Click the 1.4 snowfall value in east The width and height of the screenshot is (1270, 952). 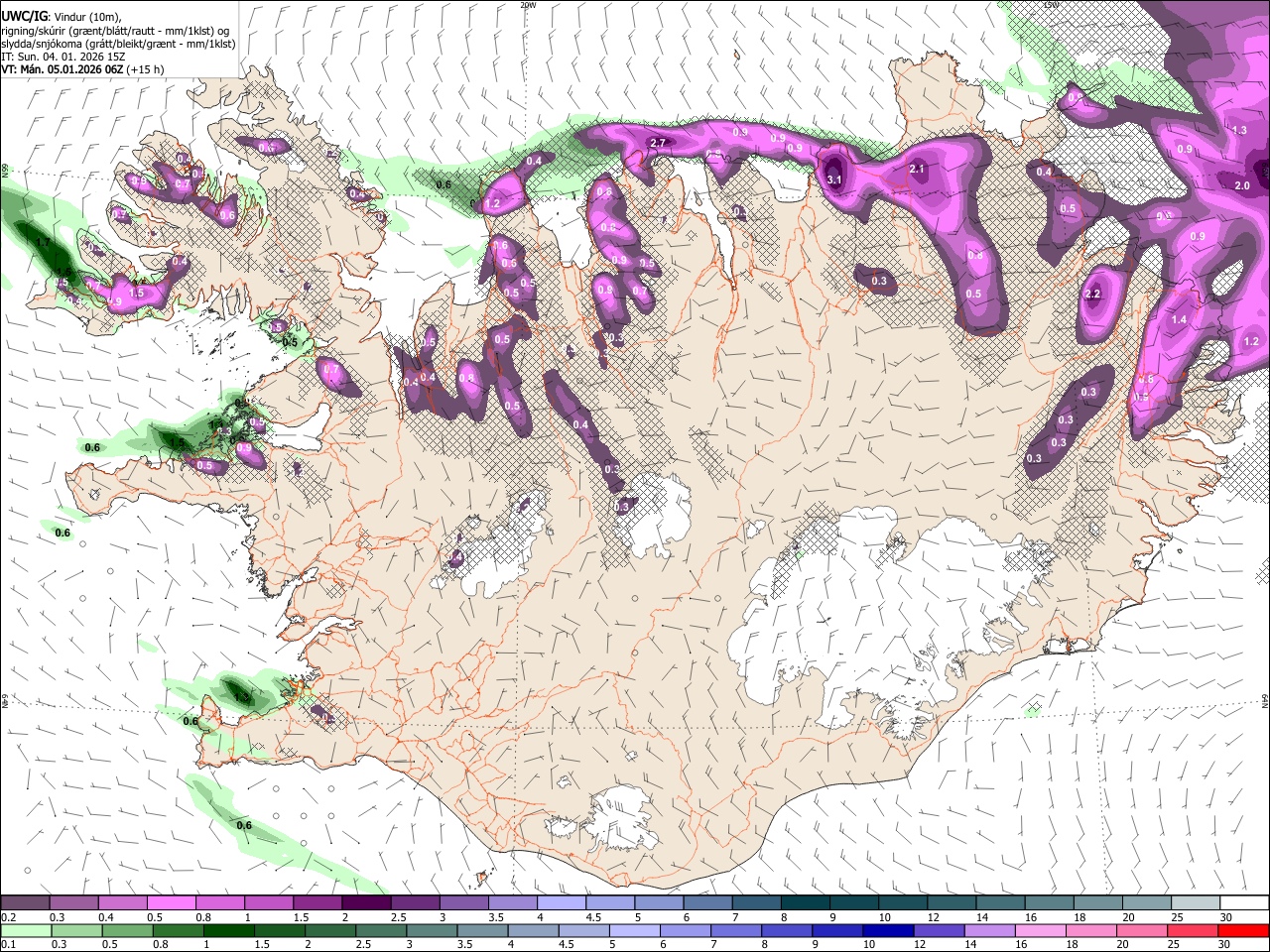tap(1179, 319)
